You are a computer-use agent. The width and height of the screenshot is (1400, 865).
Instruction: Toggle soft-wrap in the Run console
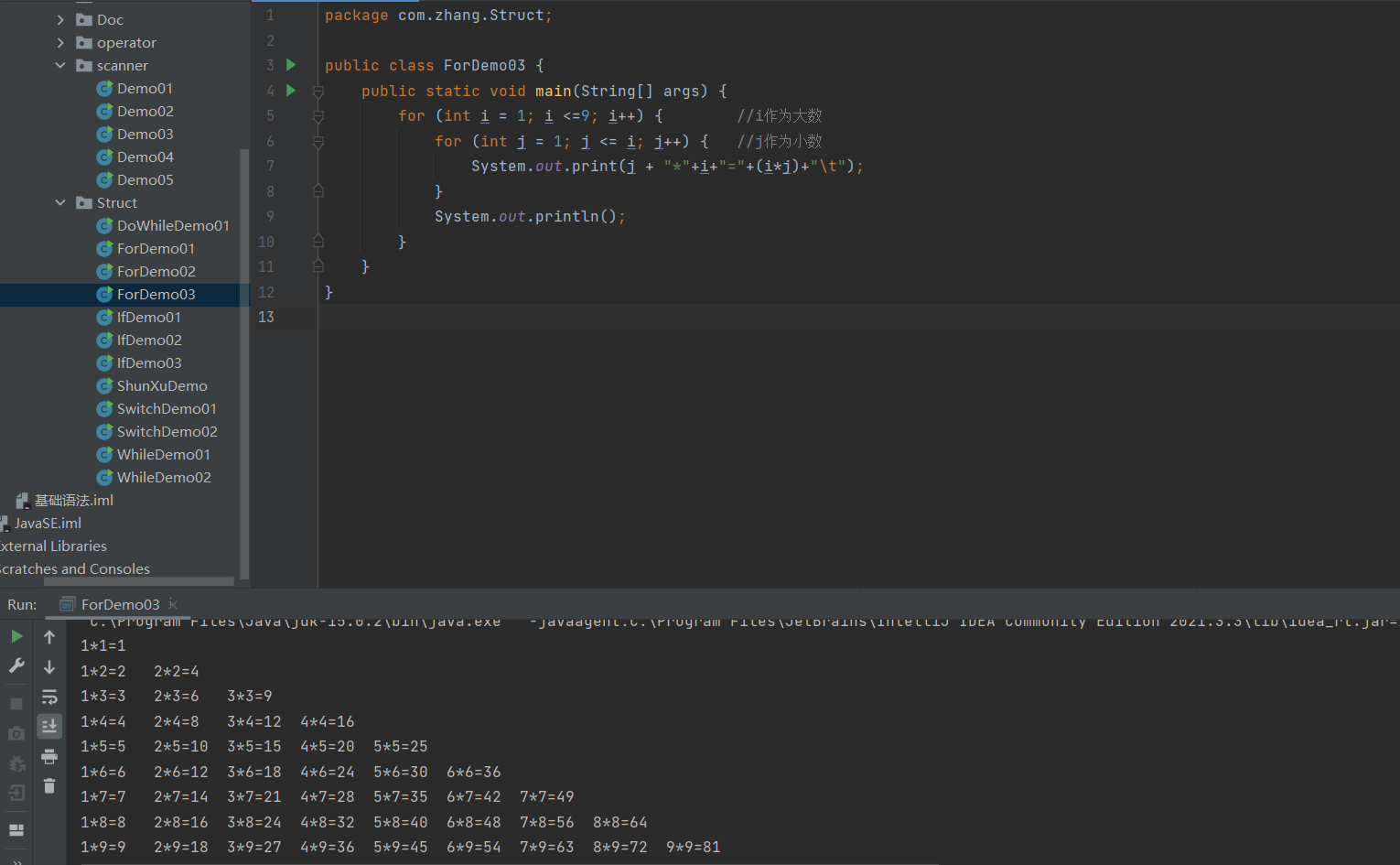point(49,697)
